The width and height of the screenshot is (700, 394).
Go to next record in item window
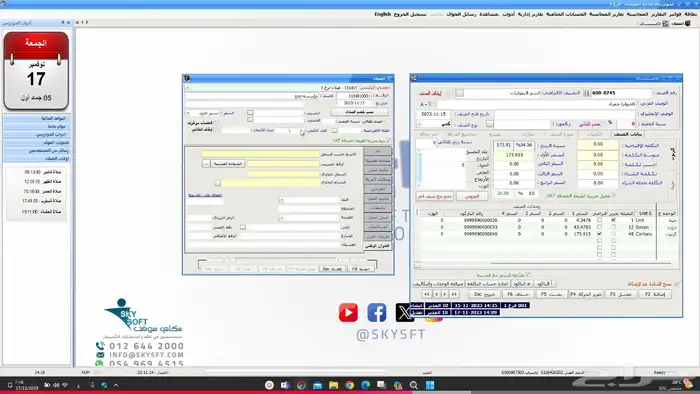point(445,294)
